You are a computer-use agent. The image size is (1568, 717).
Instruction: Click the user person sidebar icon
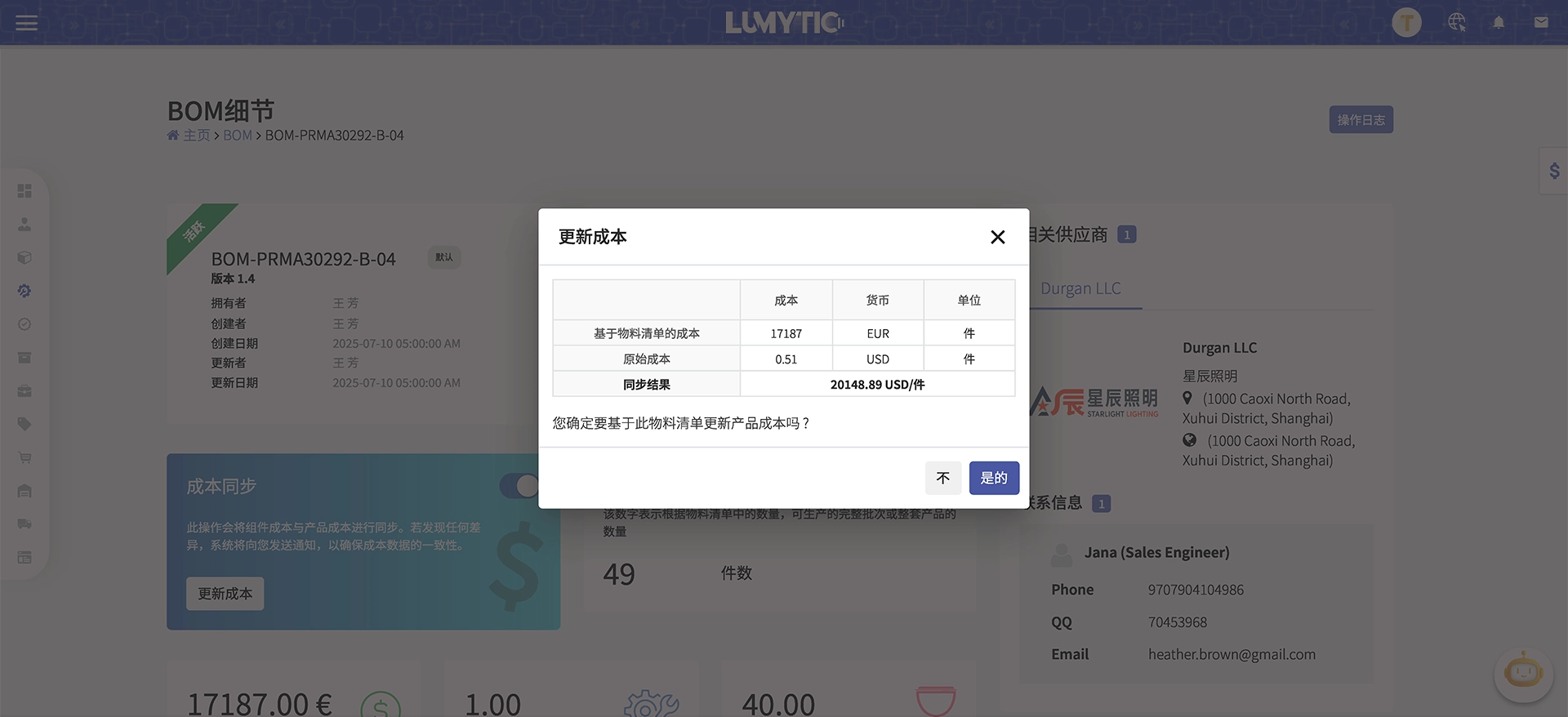coord(24,224)
